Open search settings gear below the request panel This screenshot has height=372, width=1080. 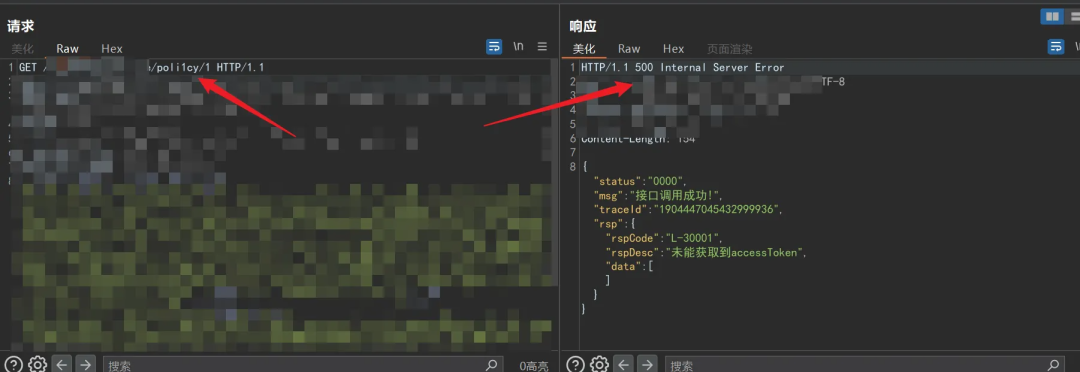(37, 364)
